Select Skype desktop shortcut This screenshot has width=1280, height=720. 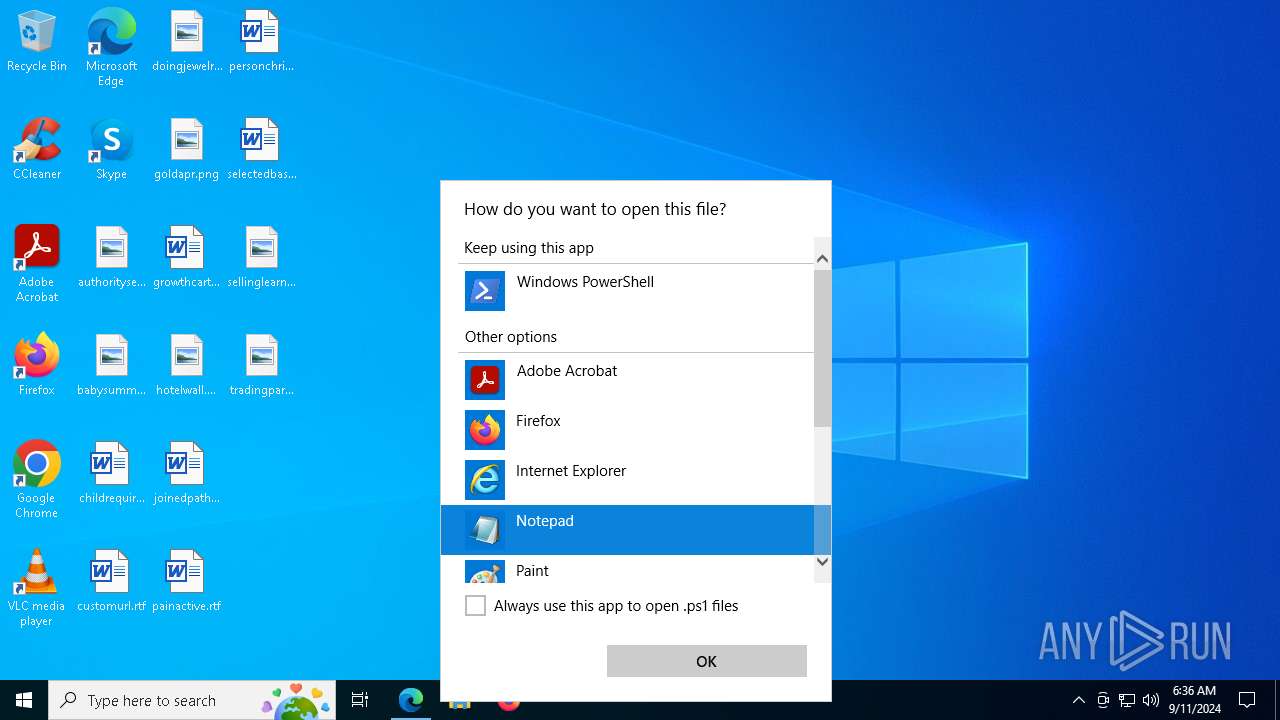coord(111,149)
